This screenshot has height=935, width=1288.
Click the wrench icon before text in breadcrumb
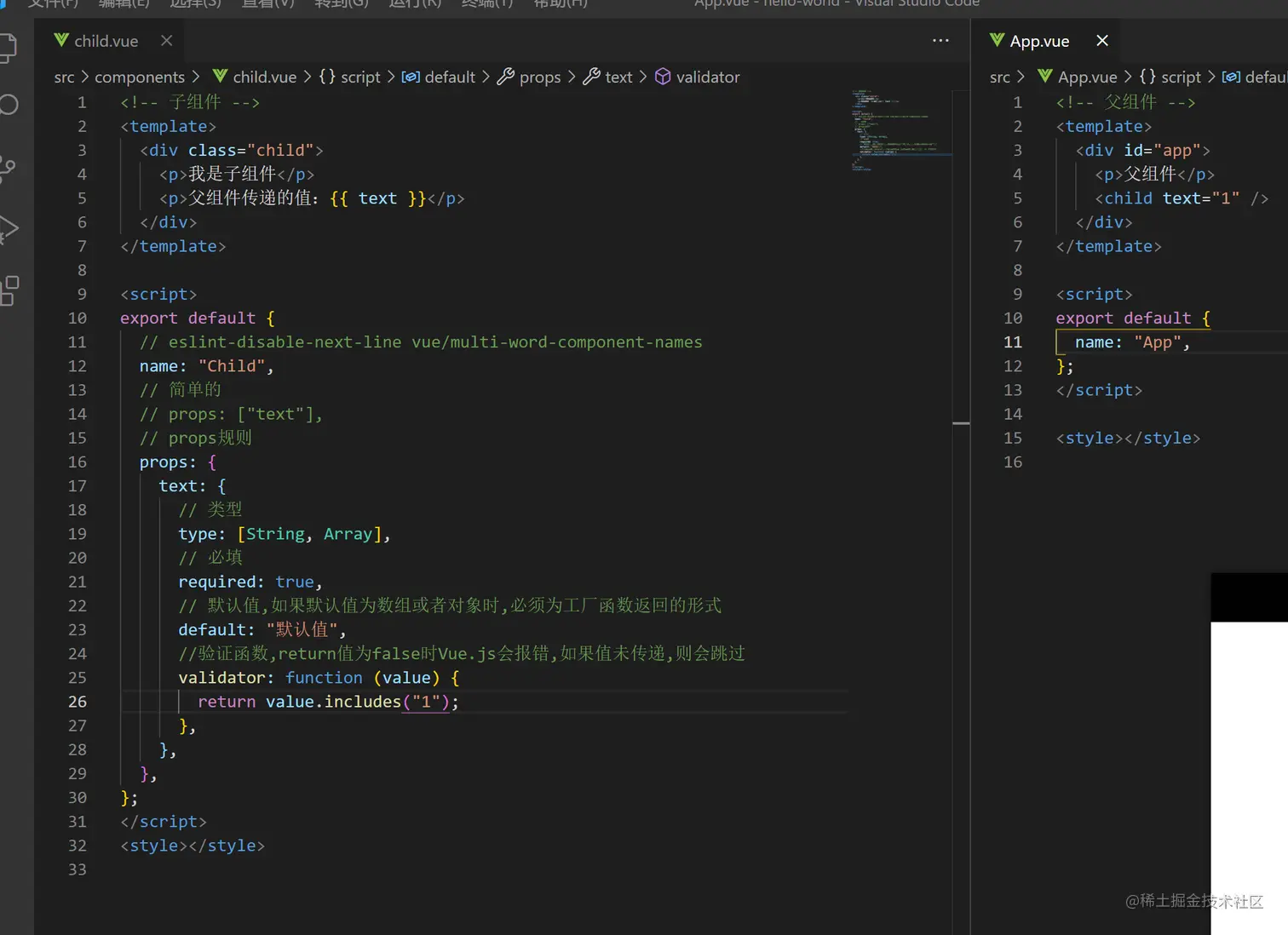coord(592,77)
